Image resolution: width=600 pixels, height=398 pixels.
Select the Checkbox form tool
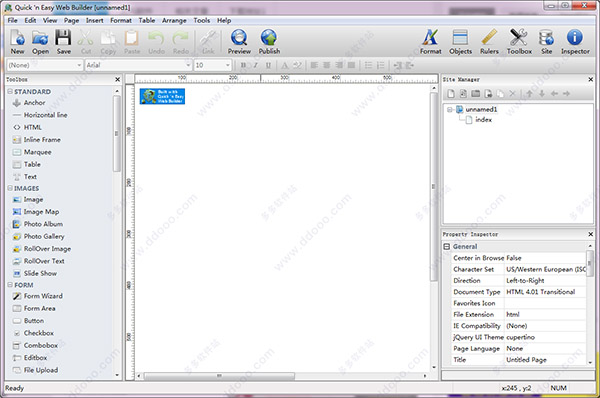click(33, 333)
